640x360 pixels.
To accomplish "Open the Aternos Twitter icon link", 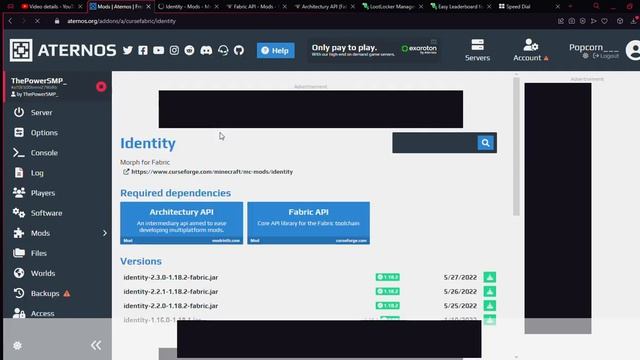I will tap(128, 50).
